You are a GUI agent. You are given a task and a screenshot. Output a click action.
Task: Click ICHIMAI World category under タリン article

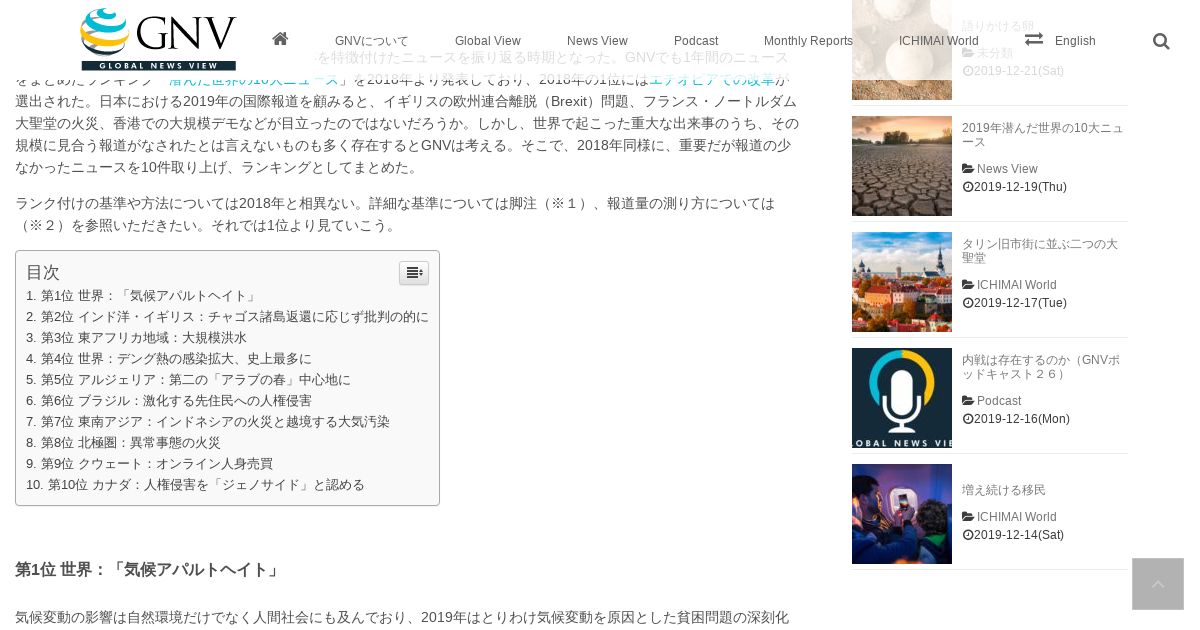point(1017,285)
